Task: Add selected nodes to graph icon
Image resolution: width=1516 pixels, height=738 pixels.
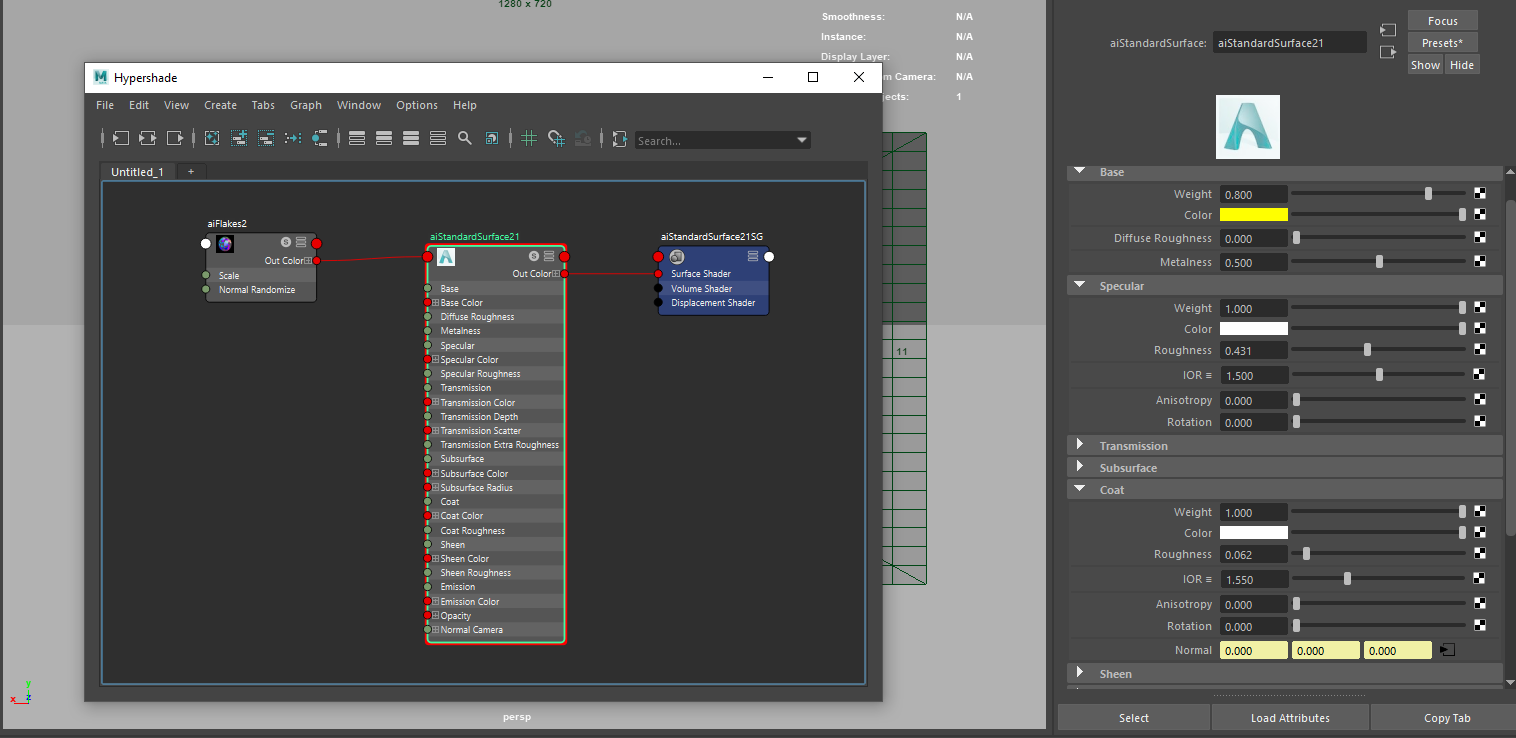Action: (239, 138)
